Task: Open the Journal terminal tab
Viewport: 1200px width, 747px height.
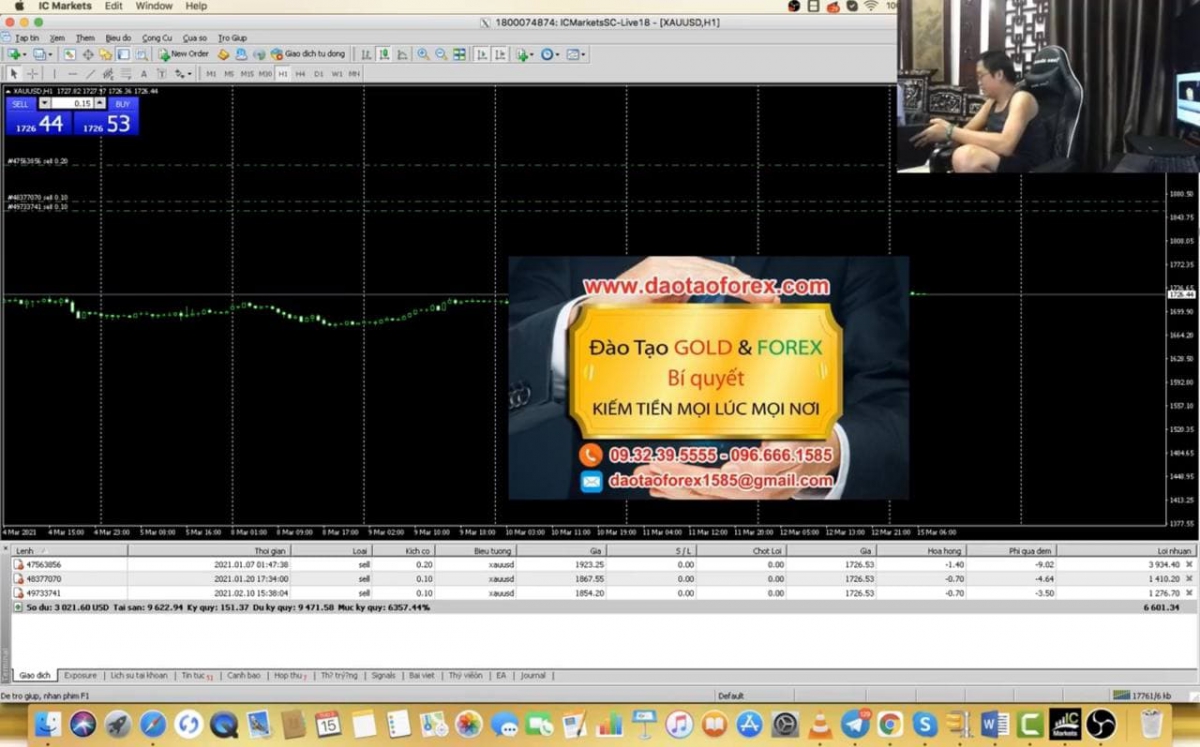Action: [x=533, y=676]
